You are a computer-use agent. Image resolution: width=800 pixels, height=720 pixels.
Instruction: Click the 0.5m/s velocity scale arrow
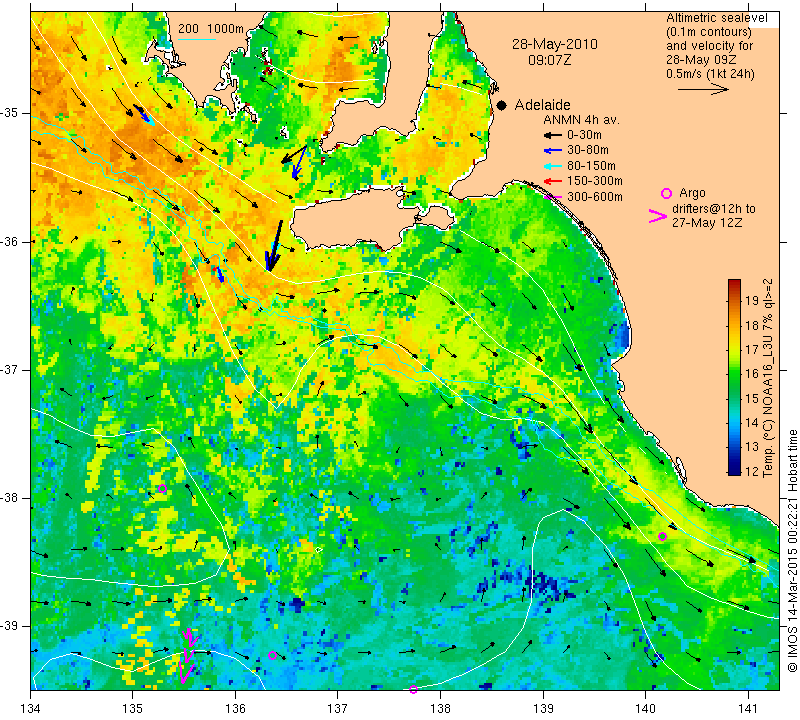[x=703, y=90]
